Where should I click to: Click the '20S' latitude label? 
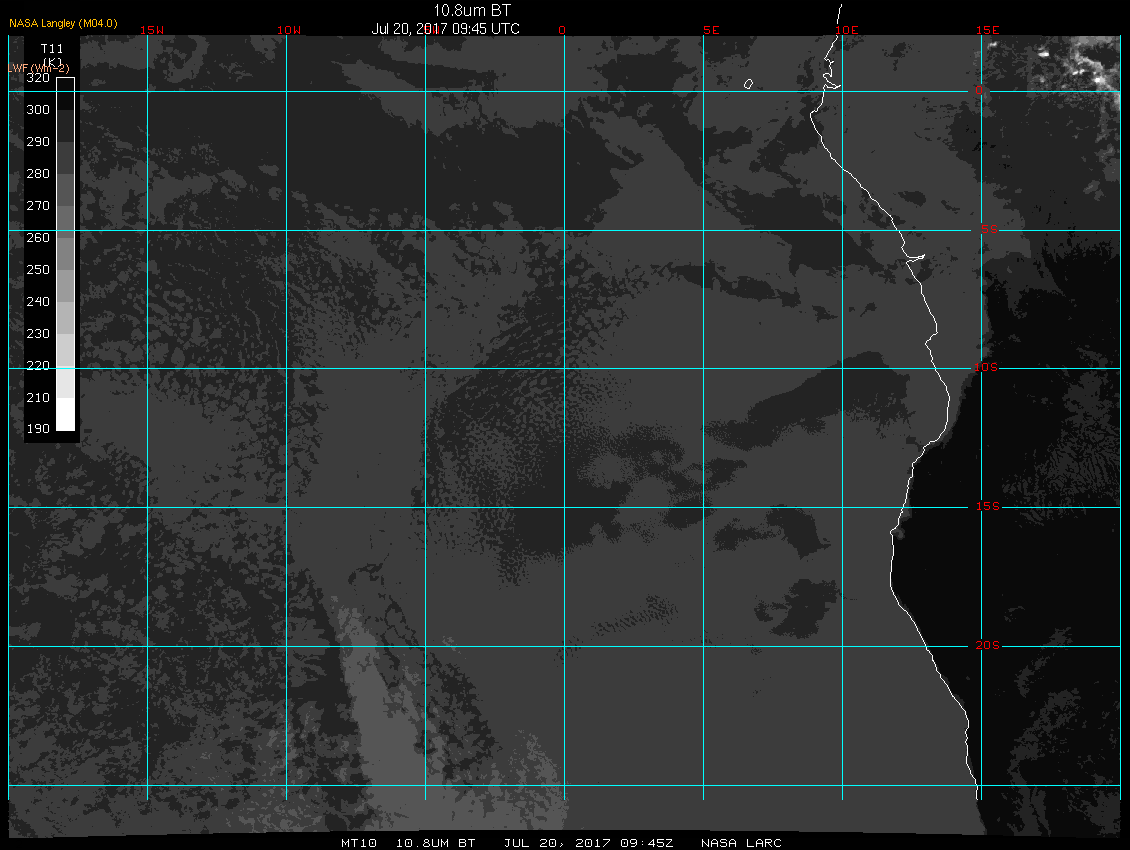click(x=987, y=645)
